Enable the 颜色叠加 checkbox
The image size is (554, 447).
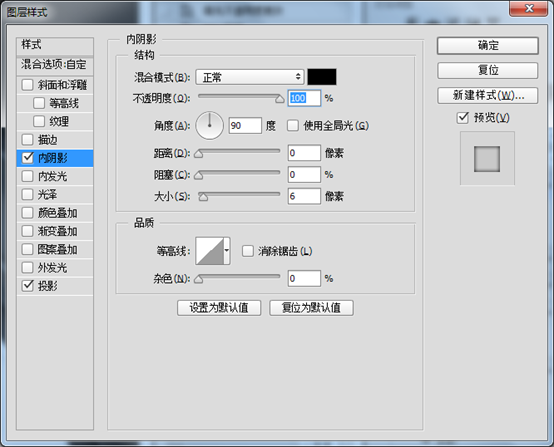tap(27, 213)
